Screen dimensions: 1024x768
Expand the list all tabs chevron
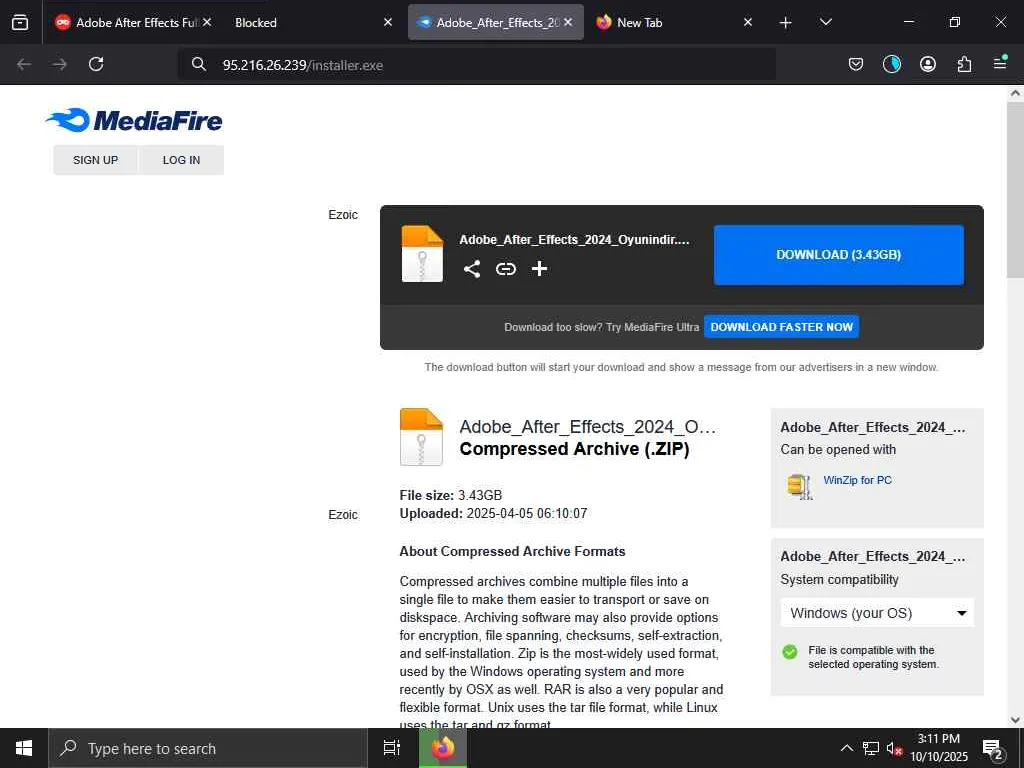coord(825,22)
